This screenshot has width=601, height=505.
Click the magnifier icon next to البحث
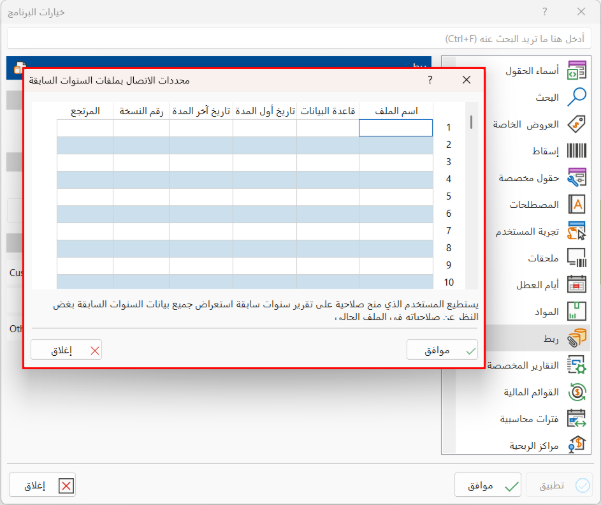pos(576,97)
